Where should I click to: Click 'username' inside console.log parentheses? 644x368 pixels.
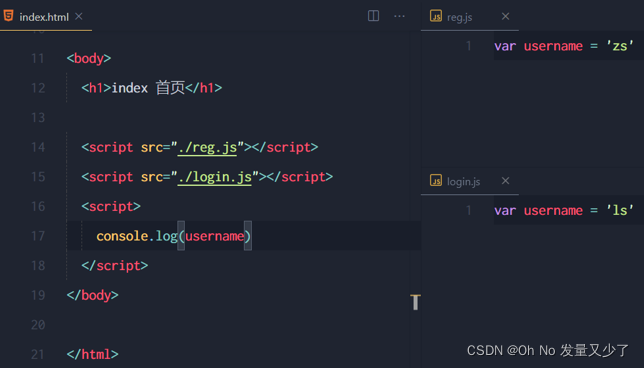click(x=214, y=237)
